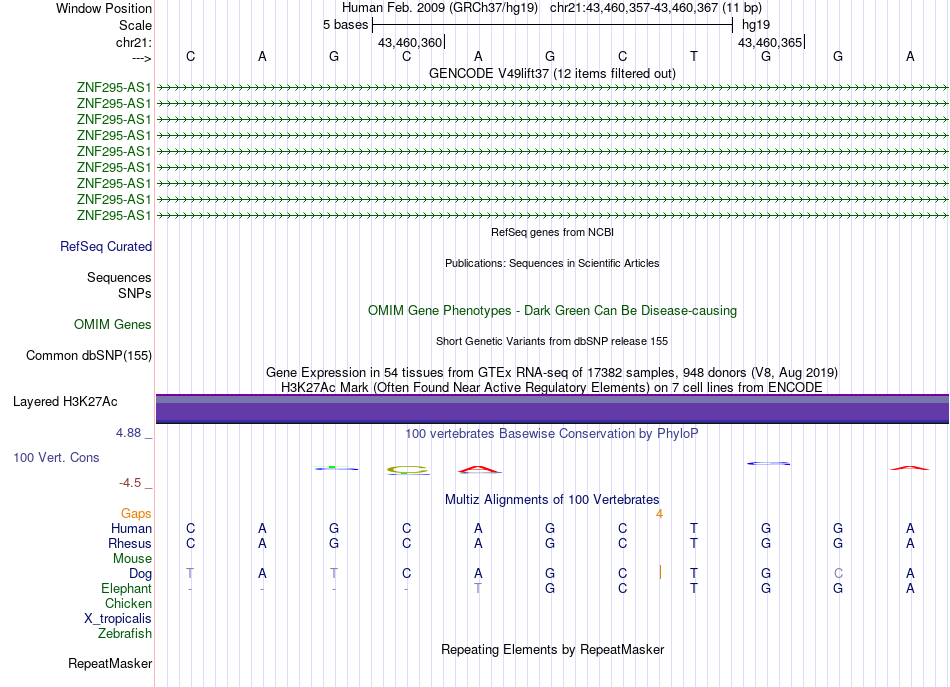Open 'RefSeq genes from NCBI' track title
This screenshot has height=687, width=950.
coord(552,232)
